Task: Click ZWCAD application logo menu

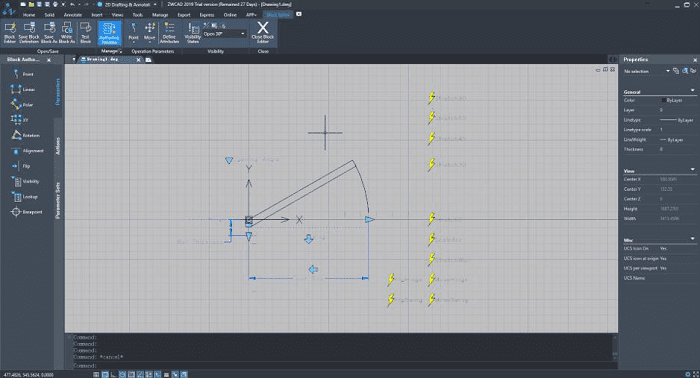Action: 9,9
